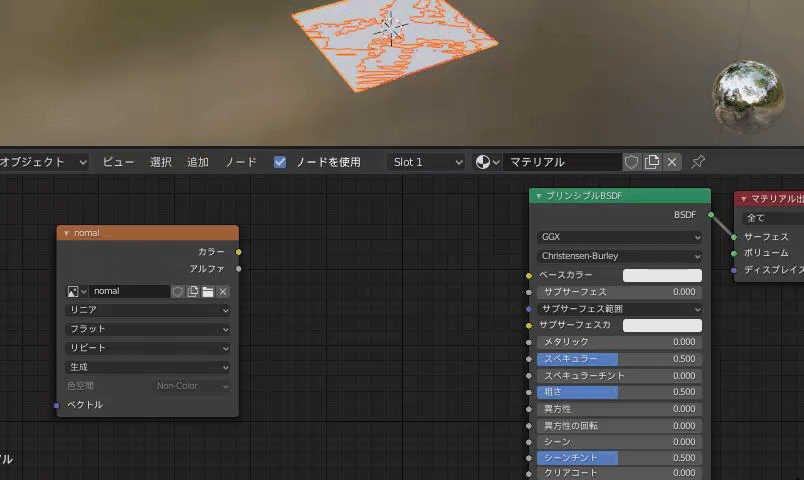Click BSDF output socket
This screenshot has width=804, height=480.
click(x=711, y=215)
